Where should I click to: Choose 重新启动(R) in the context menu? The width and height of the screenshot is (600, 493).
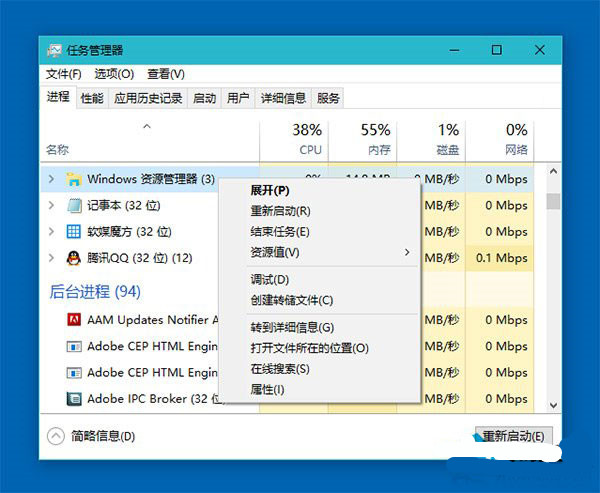coord(320,211)
